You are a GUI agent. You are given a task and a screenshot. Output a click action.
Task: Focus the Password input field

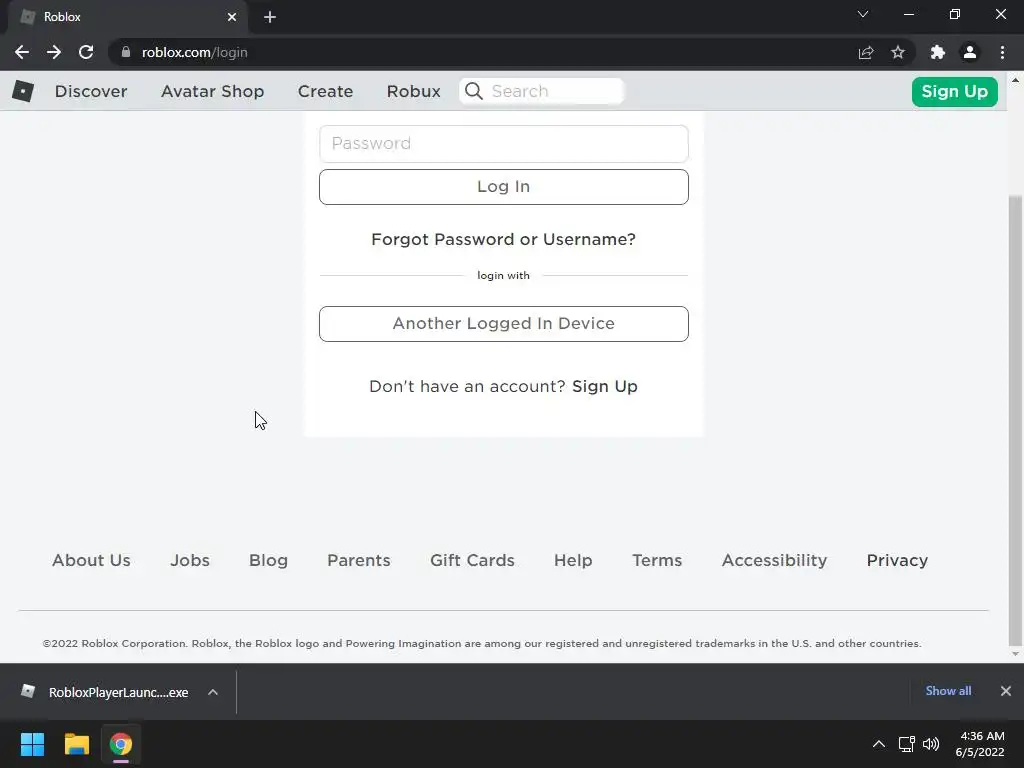(504, 144)
